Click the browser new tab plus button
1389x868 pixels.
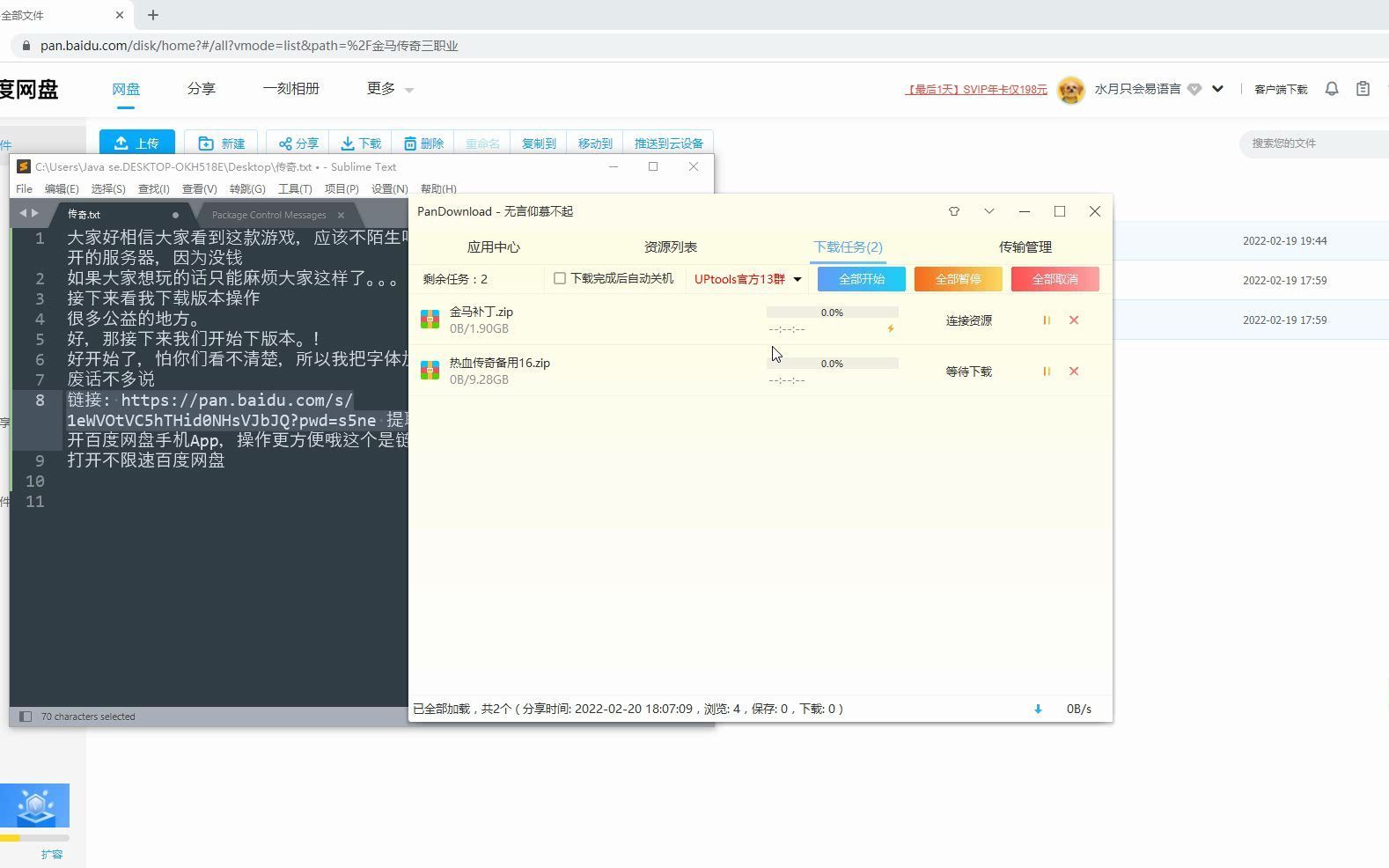[x=153, y=15]
